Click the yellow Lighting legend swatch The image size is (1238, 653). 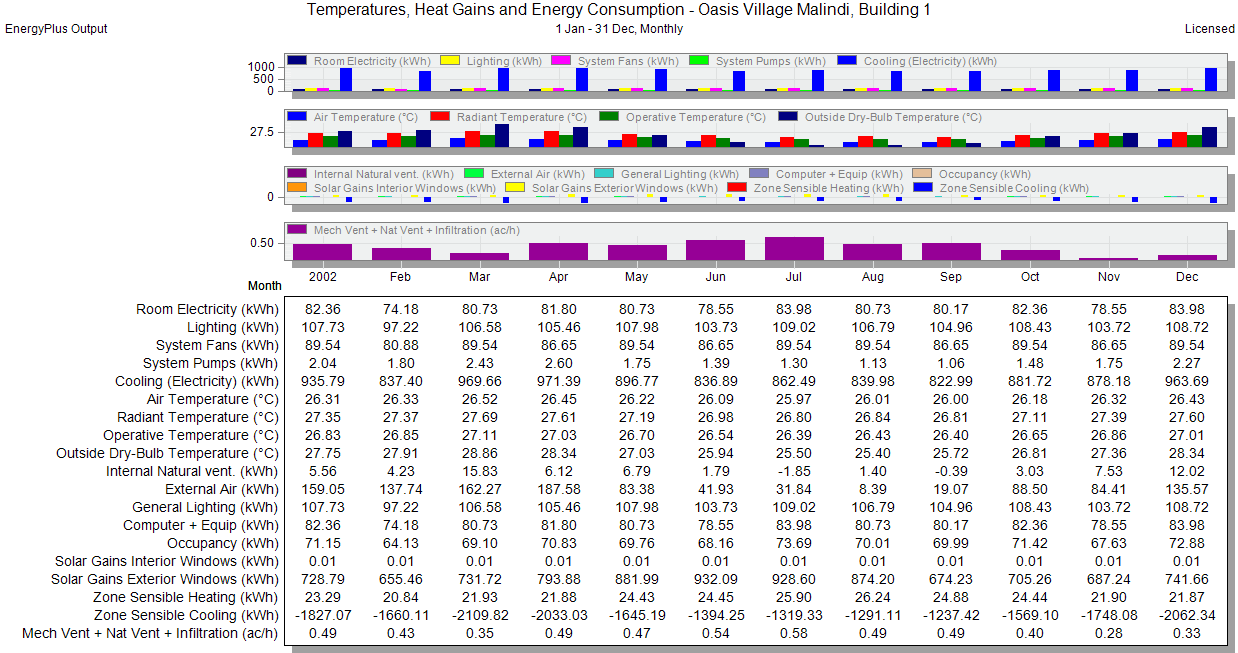pos(449,61)
